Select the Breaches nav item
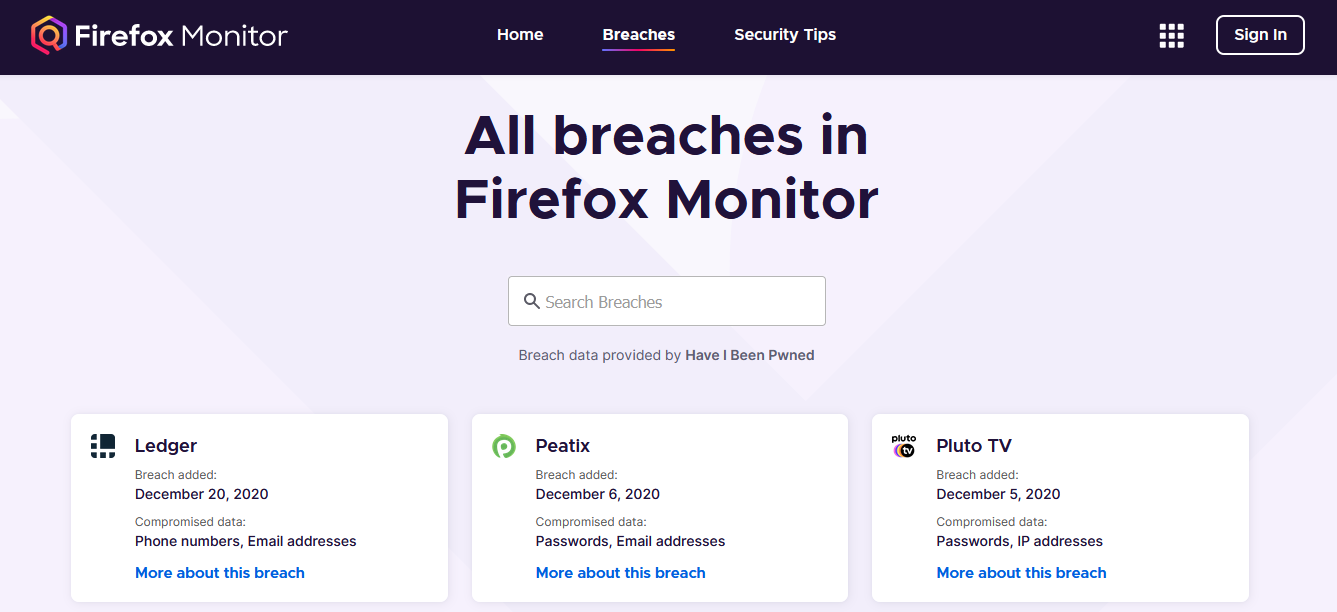This screenshot has height=612, width=1337. click(639, 35)
